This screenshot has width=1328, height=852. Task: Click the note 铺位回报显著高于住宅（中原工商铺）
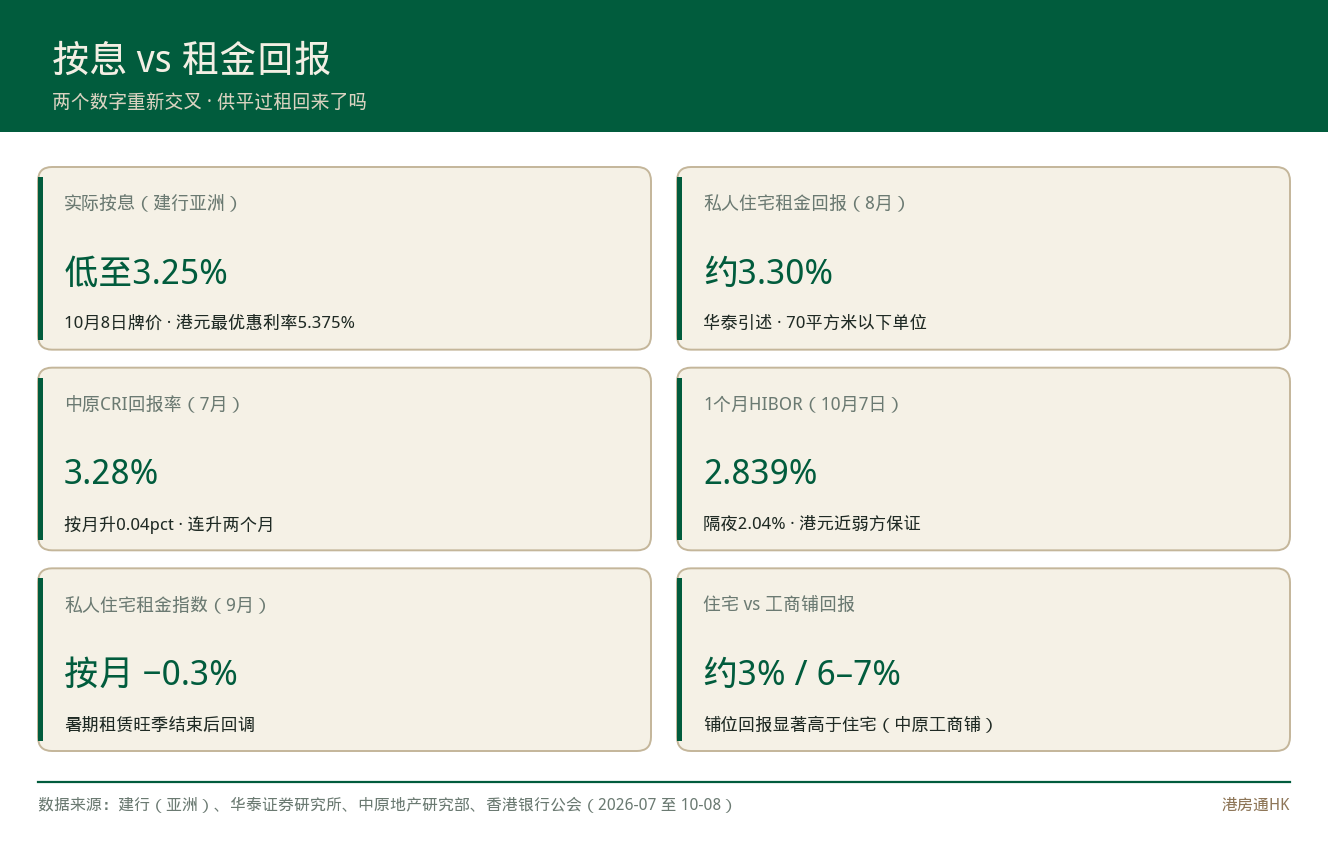coord(851,724)
